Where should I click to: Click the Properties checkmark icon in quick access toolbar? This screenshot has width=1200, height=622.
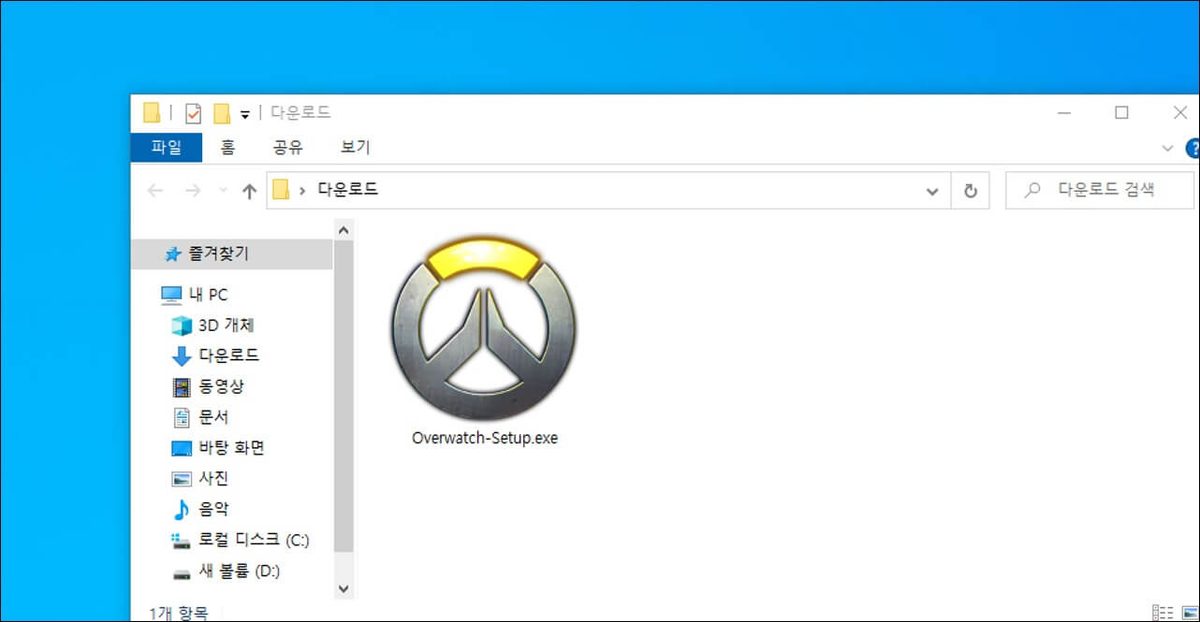coord(193,113)
